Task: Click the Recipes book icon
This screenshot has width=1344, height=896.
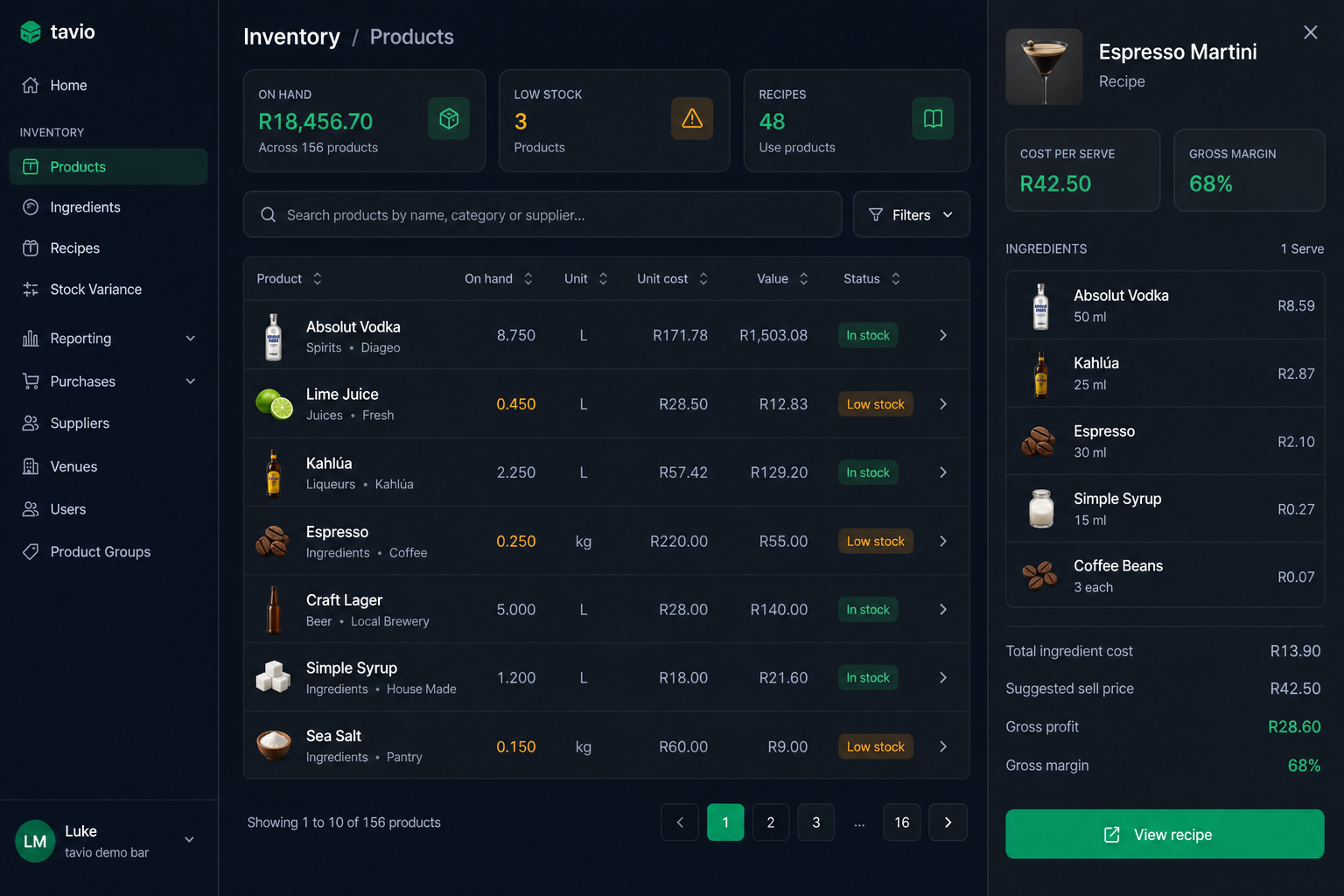Action: tap(934, 118)
